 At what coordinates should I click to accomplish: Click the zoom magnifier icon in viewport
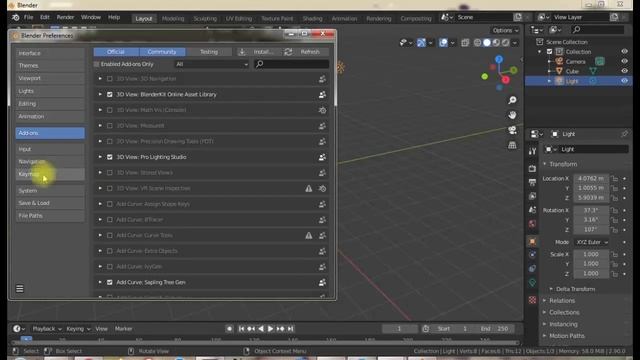tap(512, 100)
